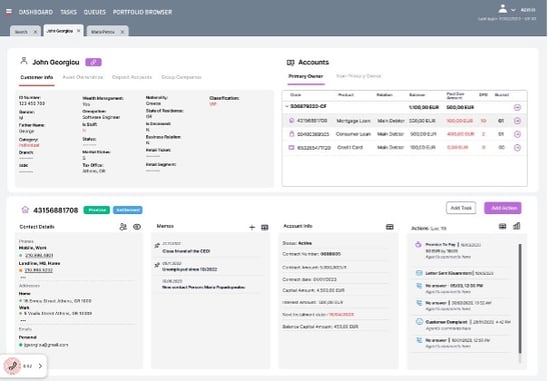
Task: Select the Customer Info tab
Action: (37, 77)
